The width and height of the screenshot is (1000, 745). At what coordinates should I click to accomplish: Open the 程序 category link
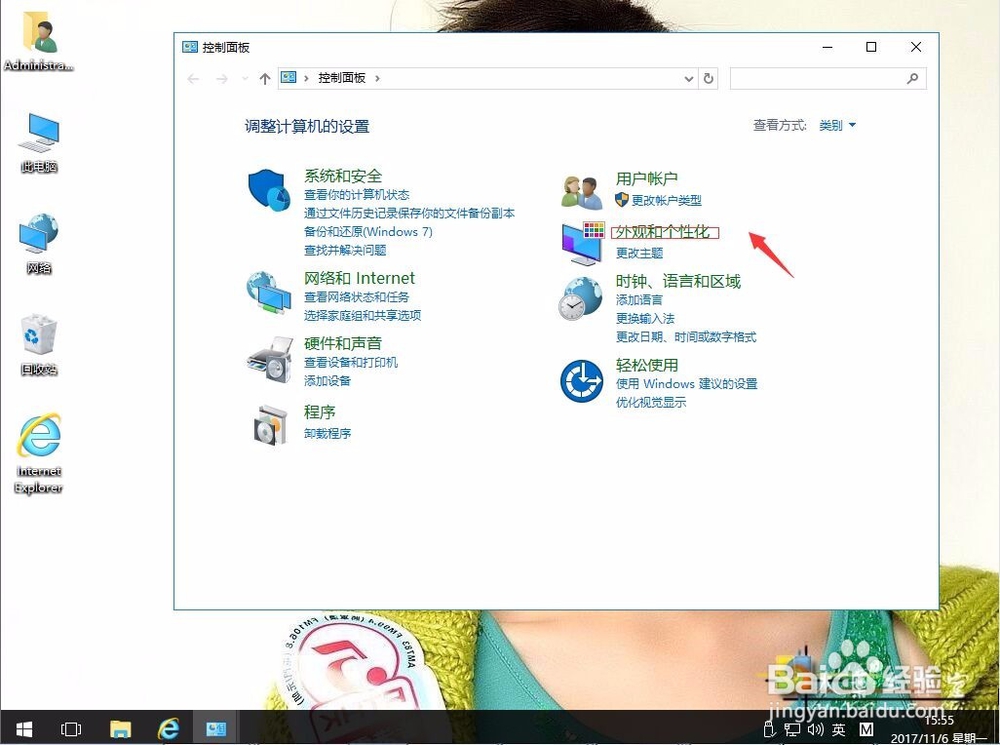(320, 412)
